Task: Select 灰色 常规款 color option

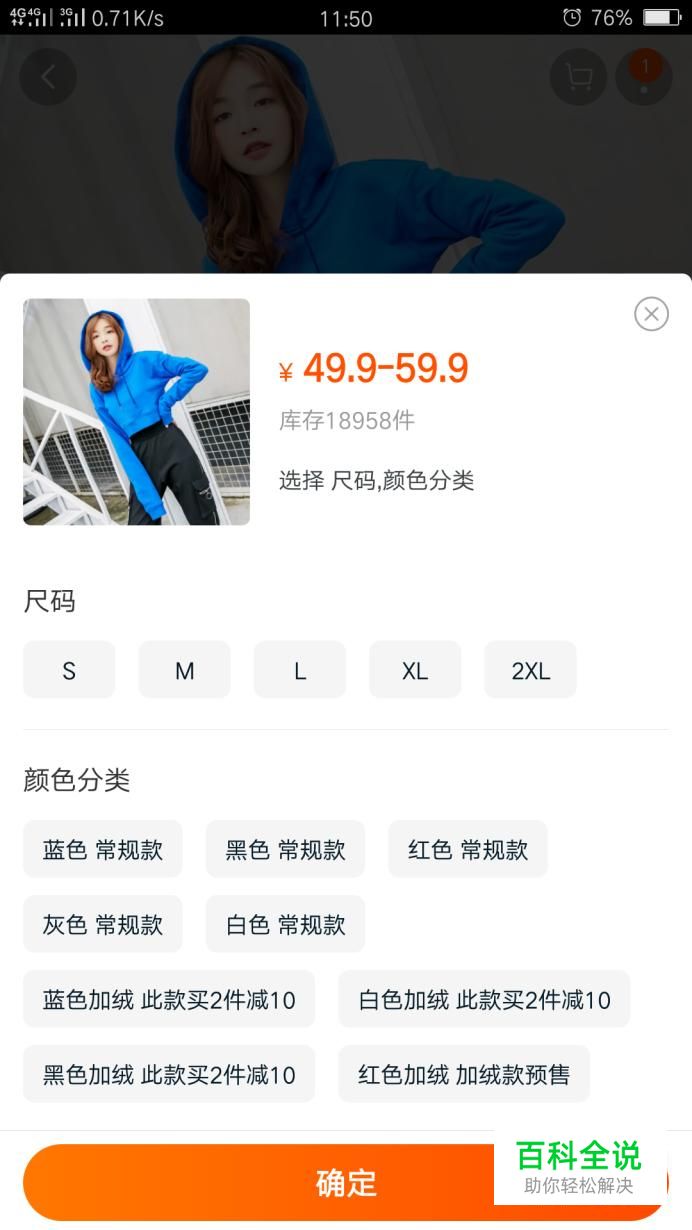Action: pyautogui.click(x=103, y=924)
